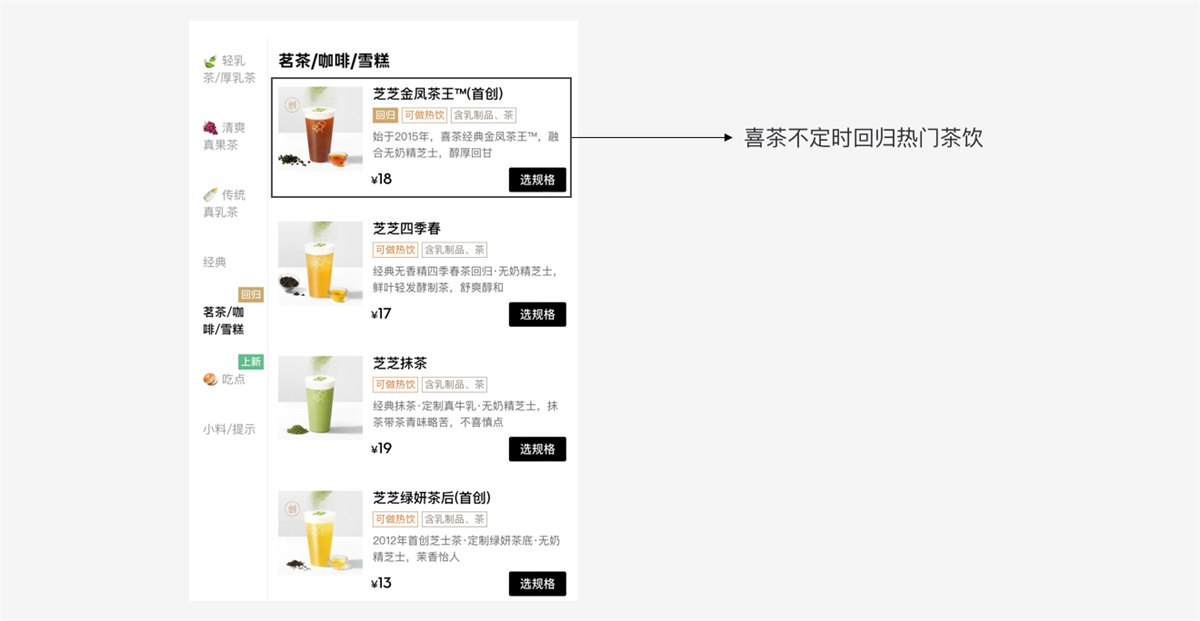Select the green leaf icon beside 轻乳茶/厚乳茶
The width and height of the screenshot is (1200, 621).
tap(210, 60)
